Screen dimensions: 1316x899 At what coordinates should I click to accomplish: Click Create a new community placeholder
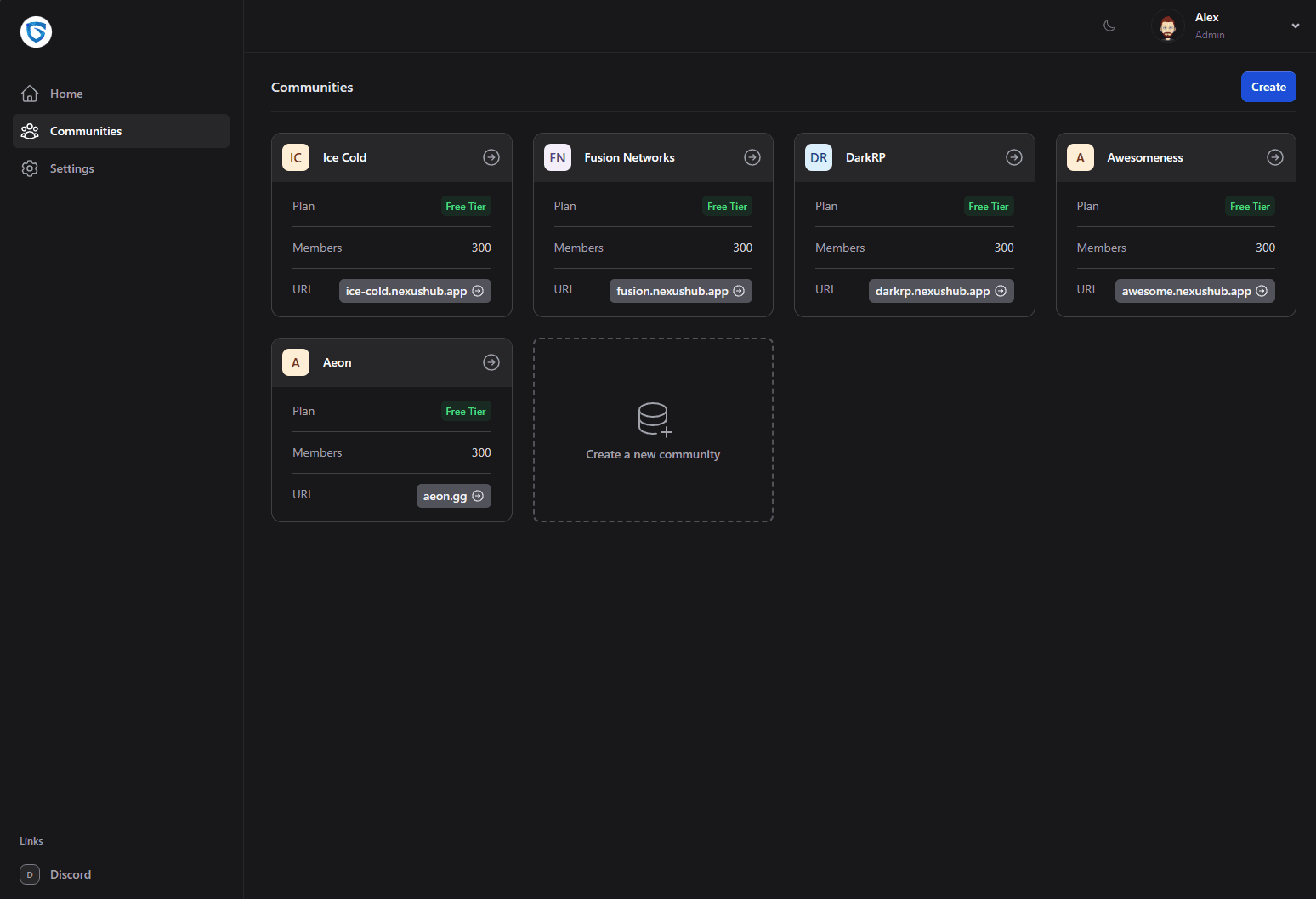pos(653,430)
